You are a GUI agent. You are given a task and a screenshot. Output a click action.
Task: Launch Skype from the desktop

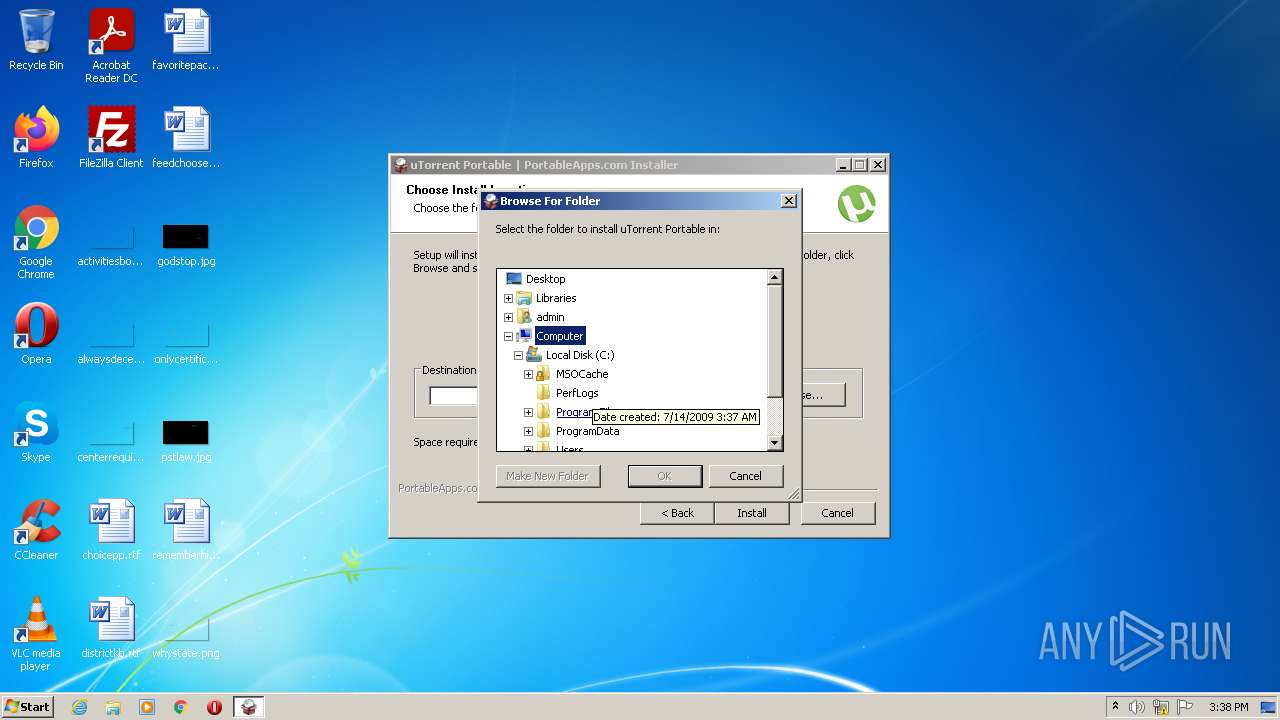[x=36, y=432]
